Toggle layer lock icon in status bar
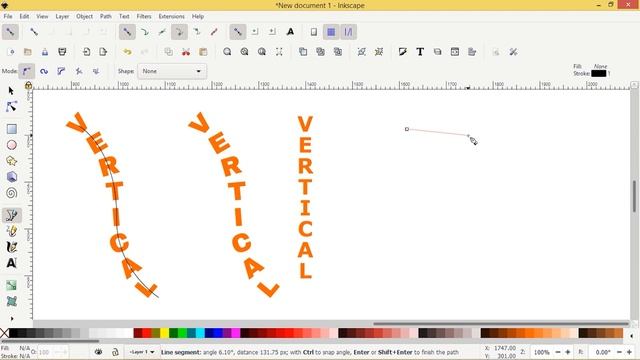Viewport: 640px width, 360px height. [115, 352]
